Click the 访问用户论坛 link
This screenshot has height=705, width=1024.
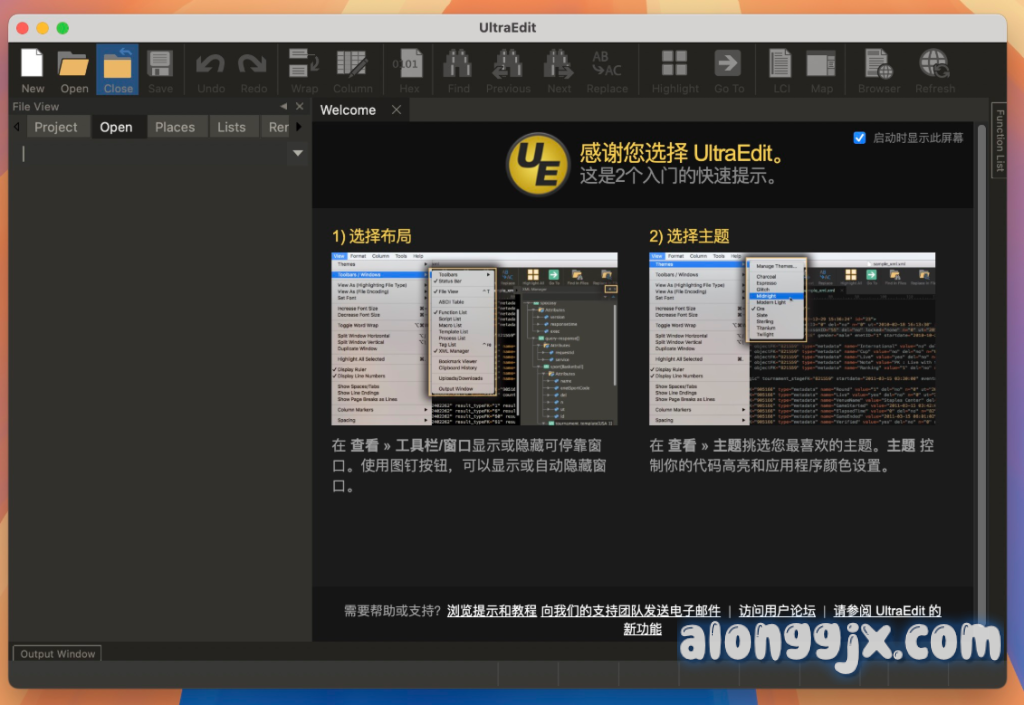[776, 611]
